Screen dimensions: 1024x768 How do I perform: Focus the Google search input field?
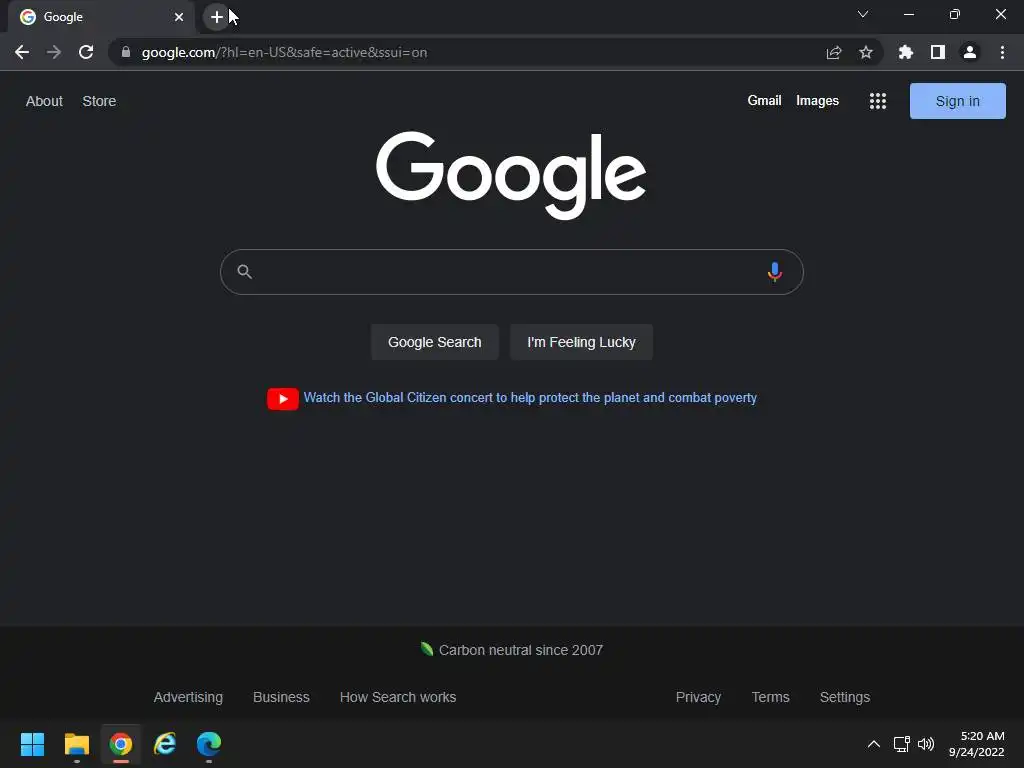(x=511, y=272)
